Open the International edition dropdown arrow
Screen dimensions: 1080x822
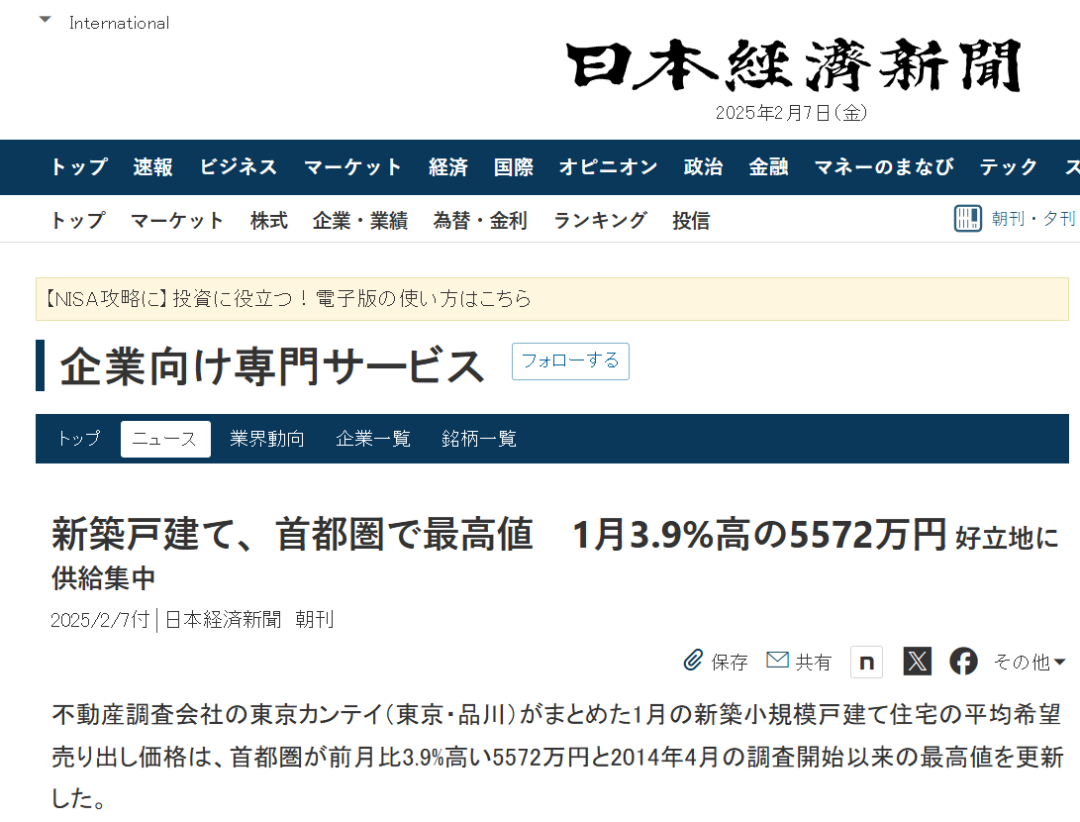(x=45, y=20)
